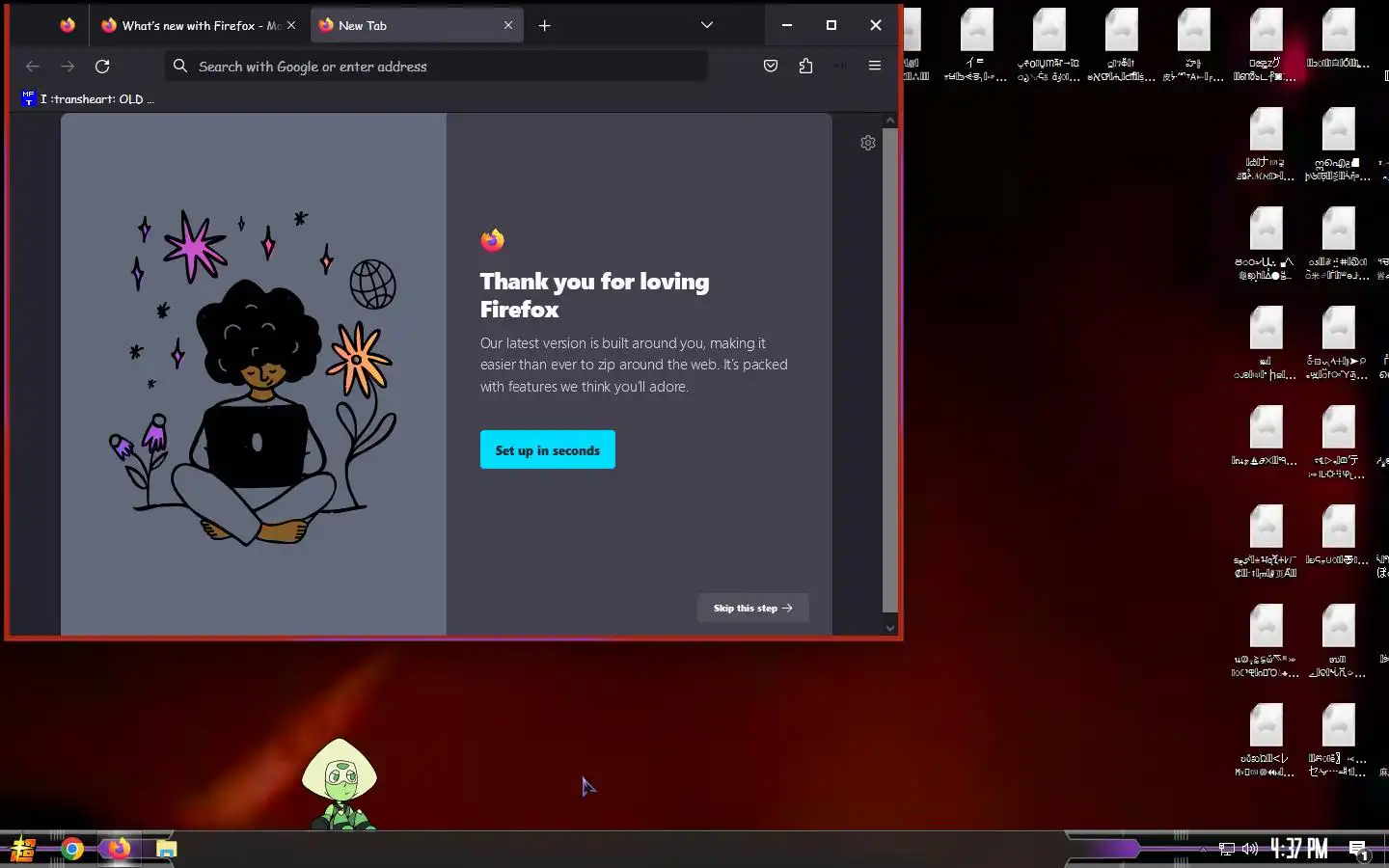Screen dimensions: 1389x868
Task: Open File Explorer from the taskbar
Action: [x=167, y=850]
